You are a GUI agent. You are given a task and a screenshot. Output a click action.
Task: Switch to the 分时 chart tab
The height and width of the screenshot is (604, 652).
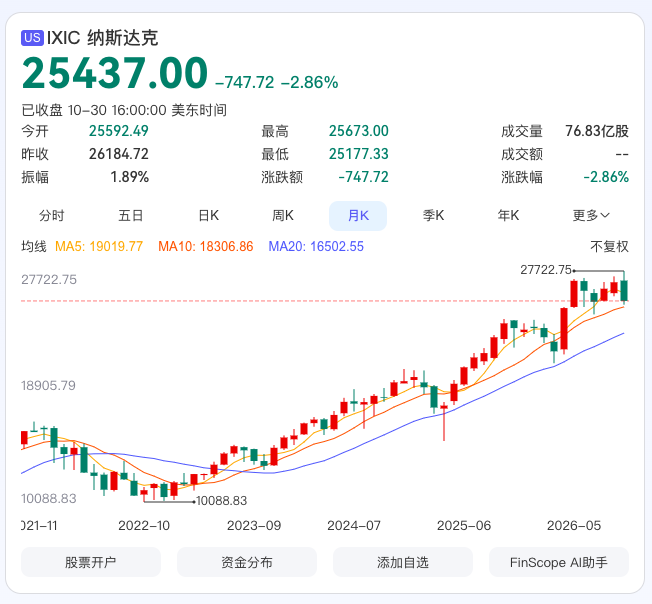point(52,216)
